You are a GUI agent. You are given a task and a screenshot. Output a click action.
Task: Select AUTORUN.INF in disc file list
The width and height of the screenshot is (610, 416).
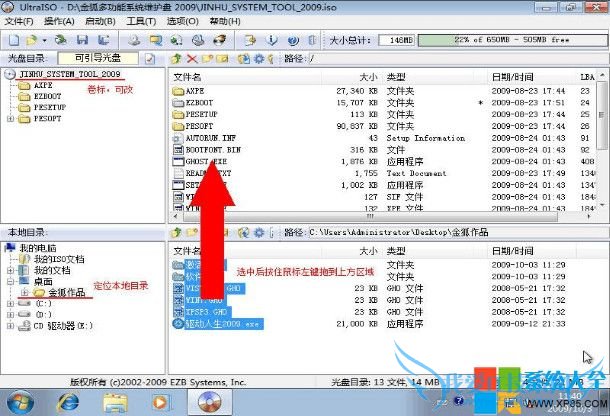pos(210,138)
